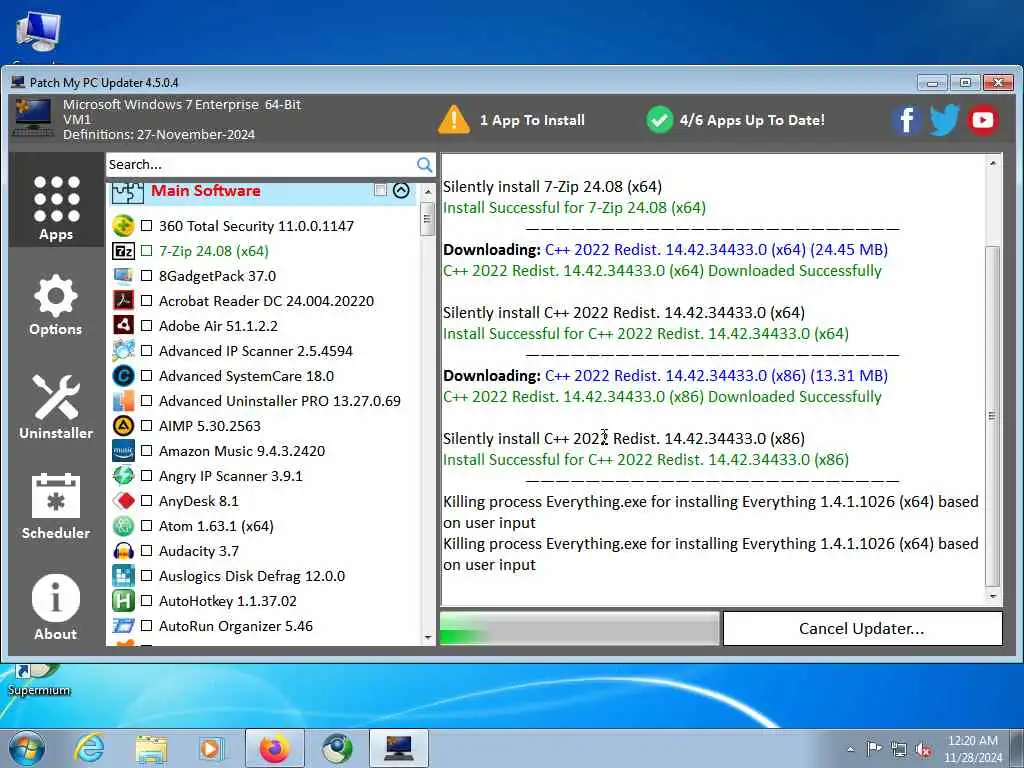Viewport: 1024px width, 768px height.
Task: Click the log pane scrollbar thumb
Action: click(993, 417)
